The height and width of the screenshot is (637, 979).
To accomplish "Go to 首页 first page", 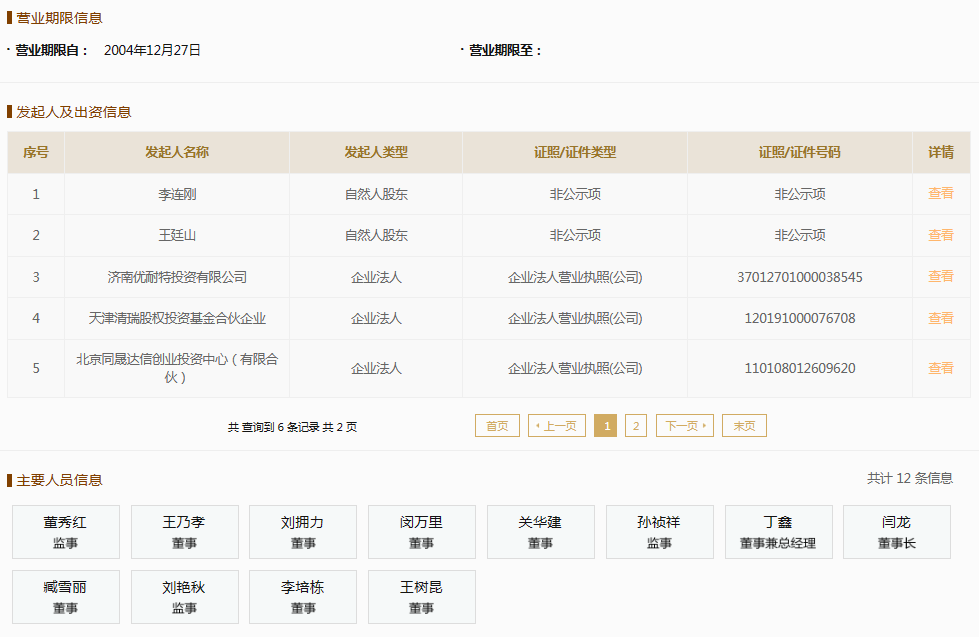I will [497, 426].
